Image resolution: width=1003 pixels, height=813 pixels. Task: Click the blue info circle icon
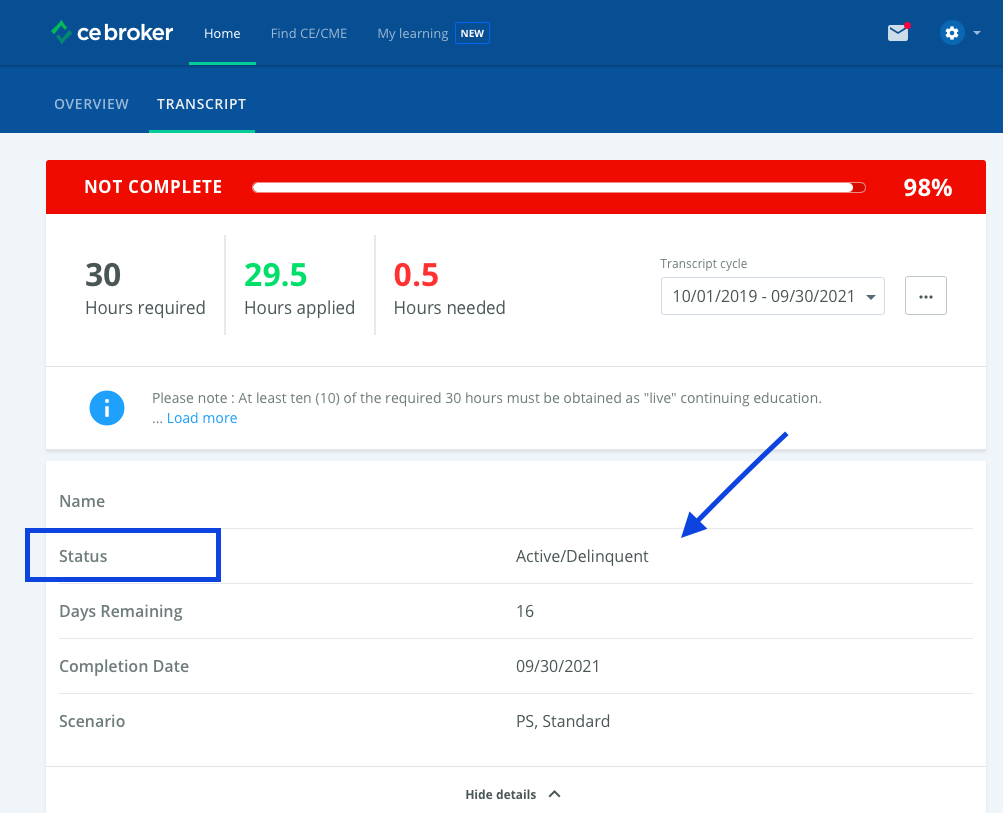pyautogui.click(x=107, y=408)
